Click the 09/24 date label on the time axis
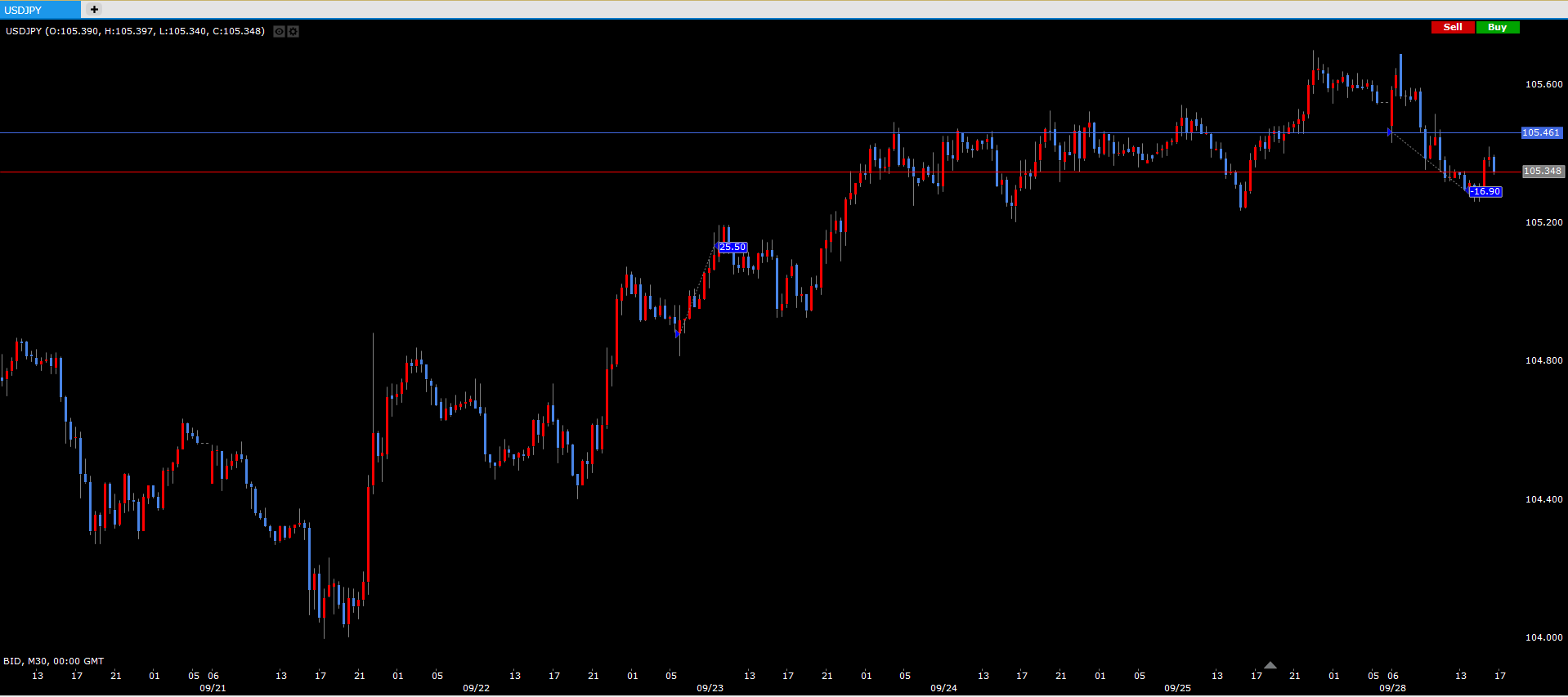 click(x=943, y=688)
